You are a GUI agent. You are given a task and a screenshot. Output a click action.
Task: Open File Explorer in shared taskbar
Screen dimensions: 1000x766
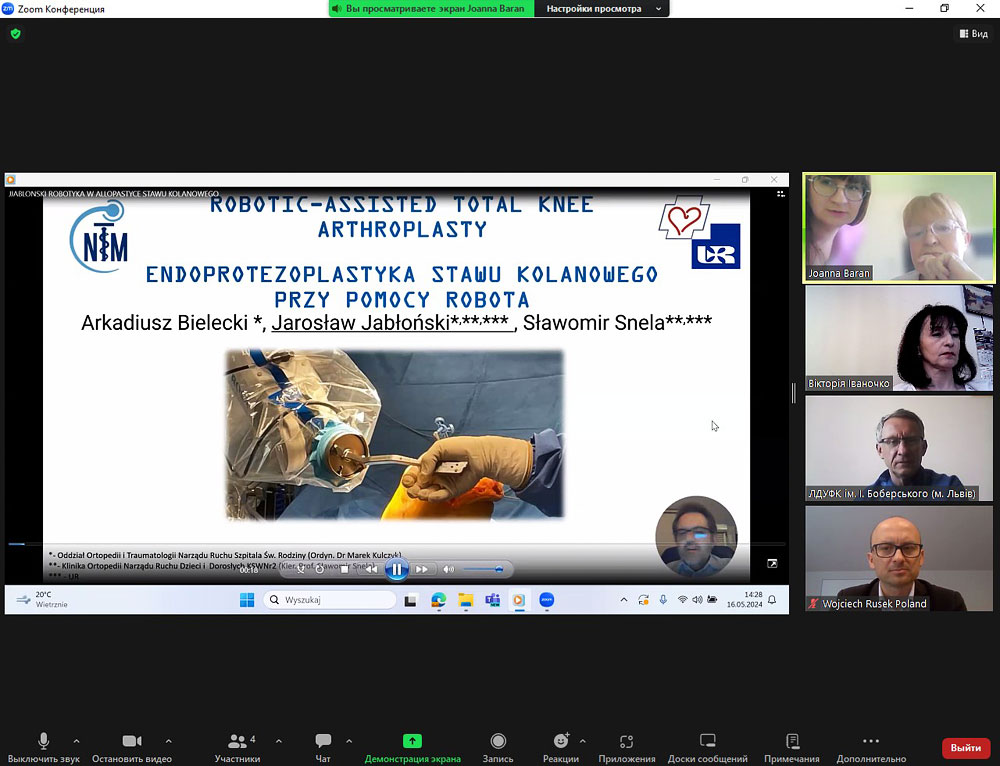466,600
